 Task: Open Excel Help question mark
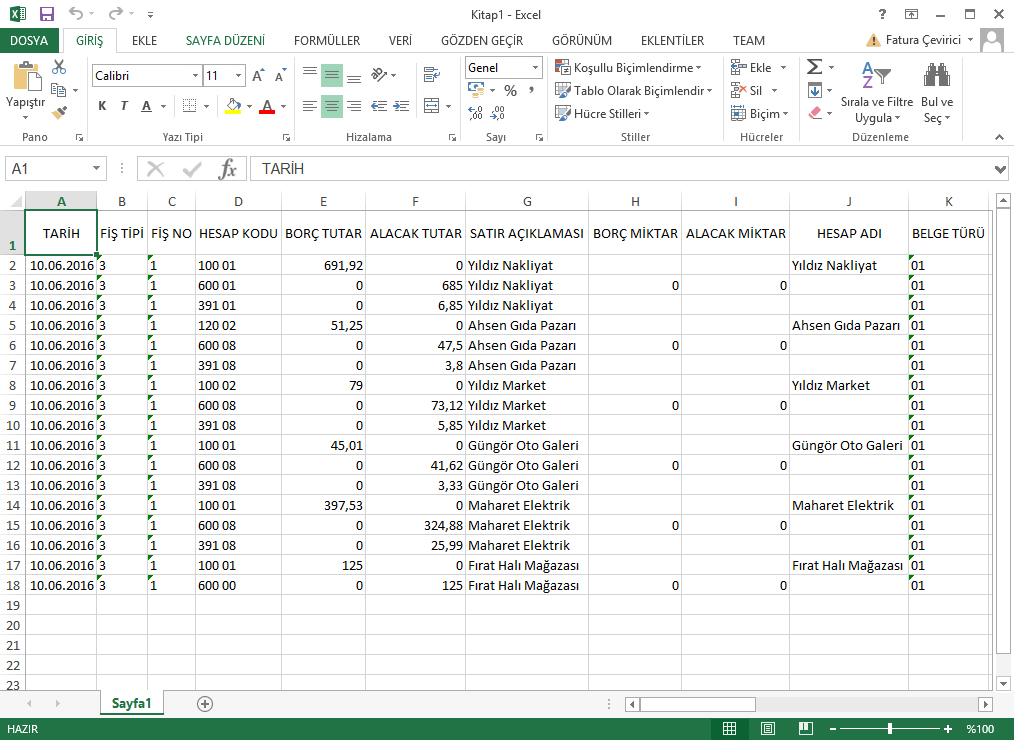point(882,14)
